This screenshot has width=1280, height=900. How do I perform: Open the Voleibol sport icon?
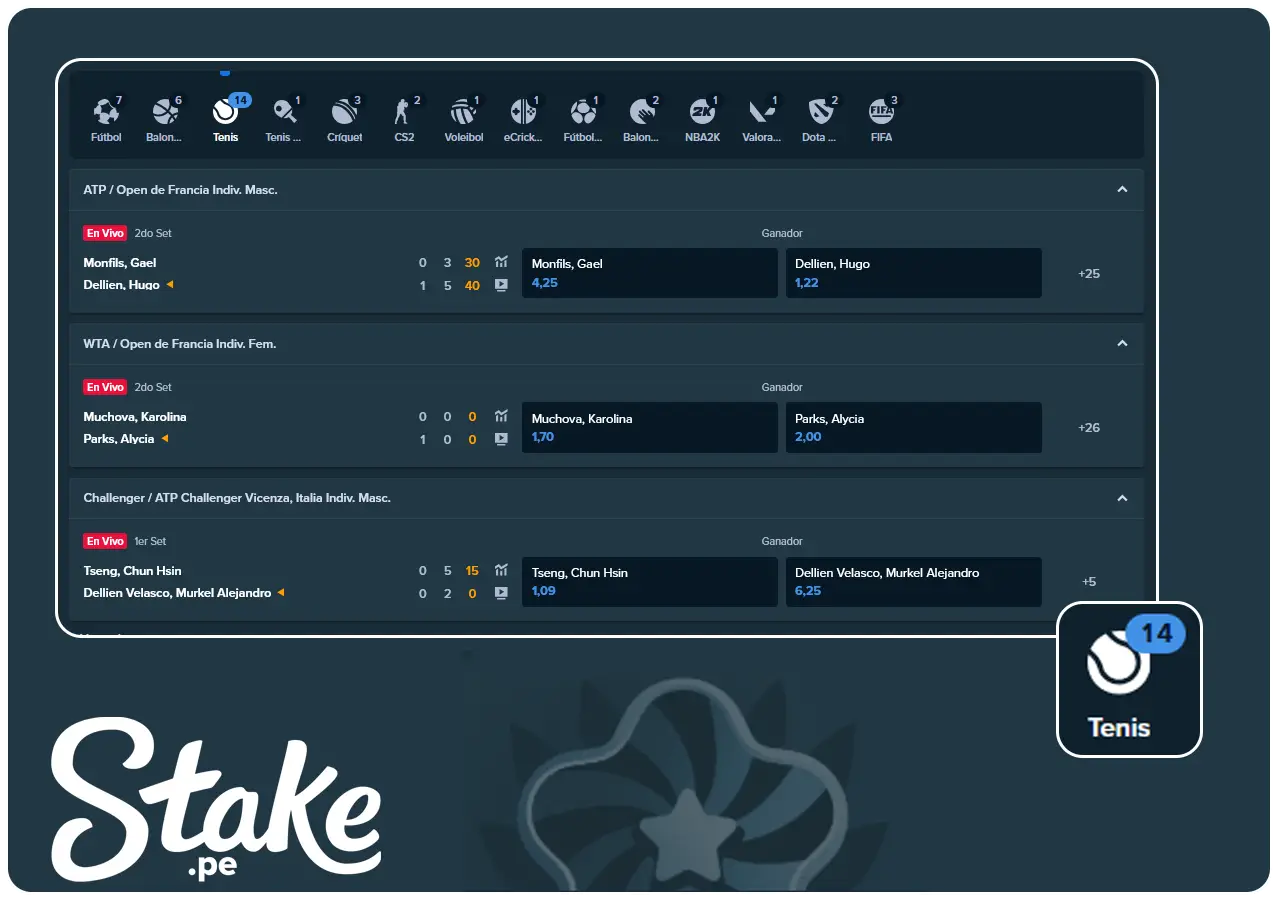tap(464, 119)
